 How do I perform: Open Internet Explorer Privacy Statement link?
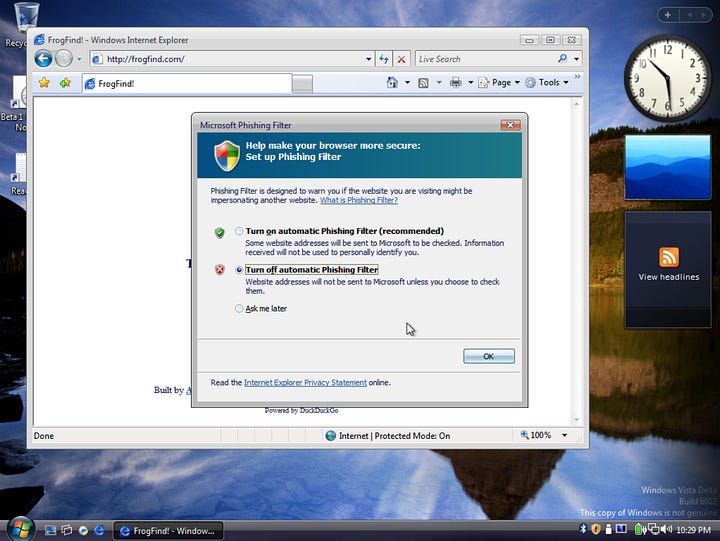point(305,383)
